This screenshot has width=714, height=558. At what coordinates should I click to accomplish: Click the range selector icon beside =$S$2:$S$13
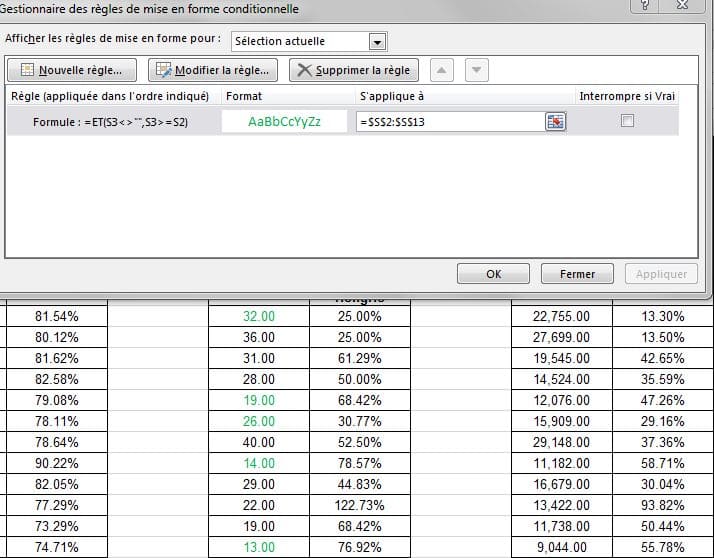555,122
